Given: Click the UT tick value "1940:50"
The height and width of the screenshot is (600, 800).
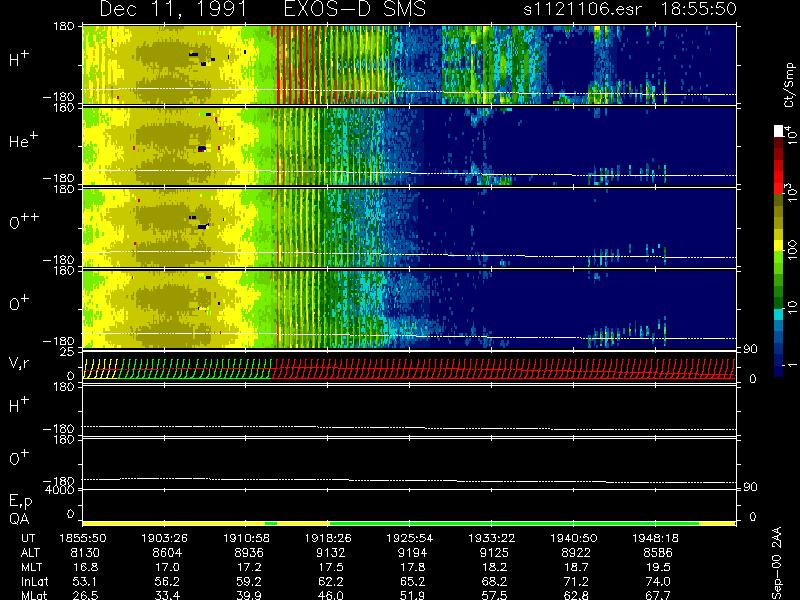Looking at the screenshot, I should pos(573,538).
